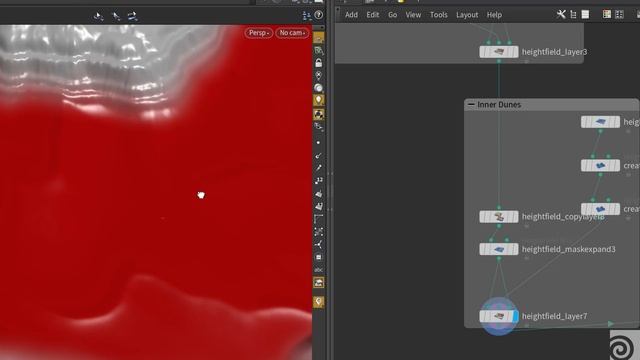Image resolution: width=640 pixels, height=360 pixels.
Task: Open the No cam camera dropdown
Action: point(292,33)
